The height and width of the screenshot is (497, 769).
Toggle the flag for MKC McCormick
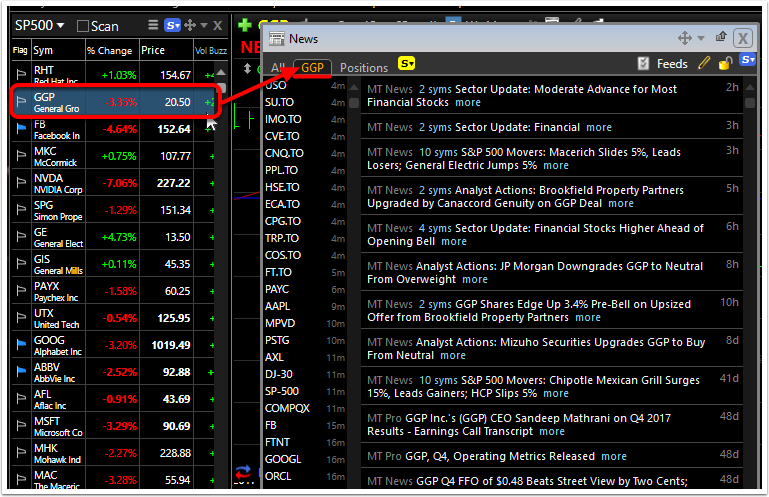(21, 155)
